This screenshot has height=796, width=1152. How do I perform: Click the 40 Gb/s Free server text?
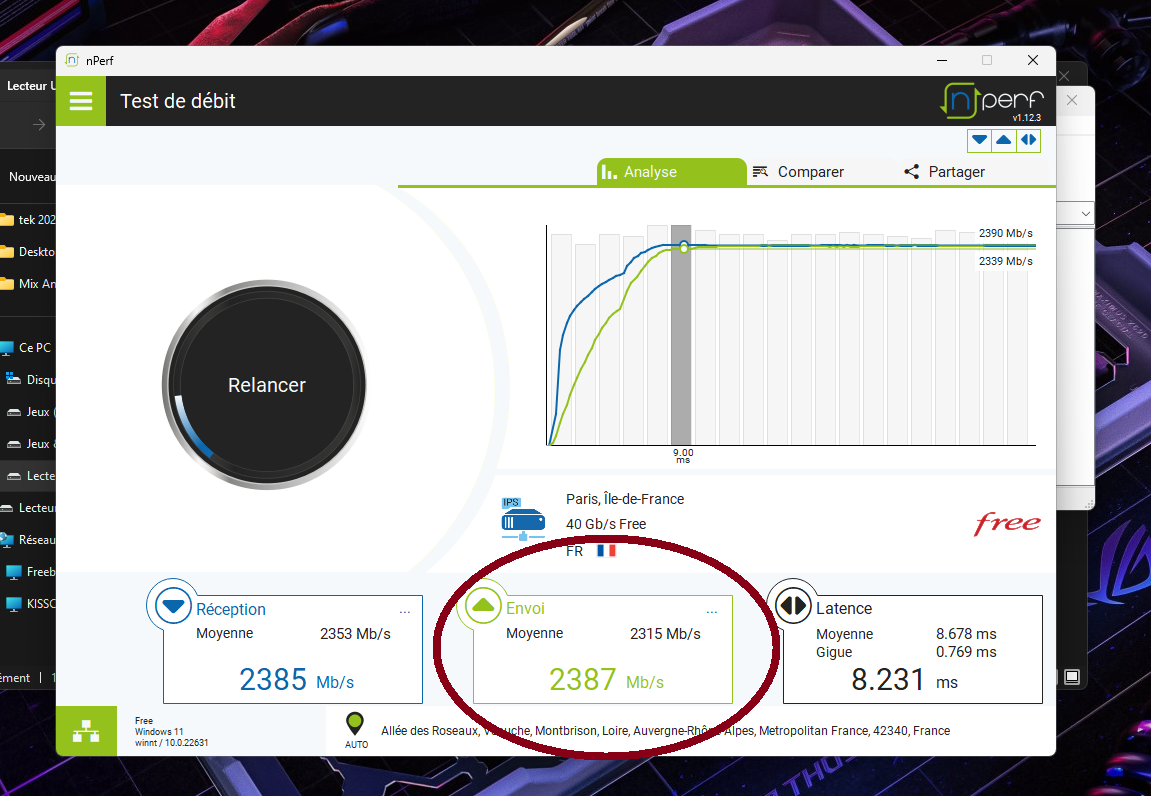point(605,524)
